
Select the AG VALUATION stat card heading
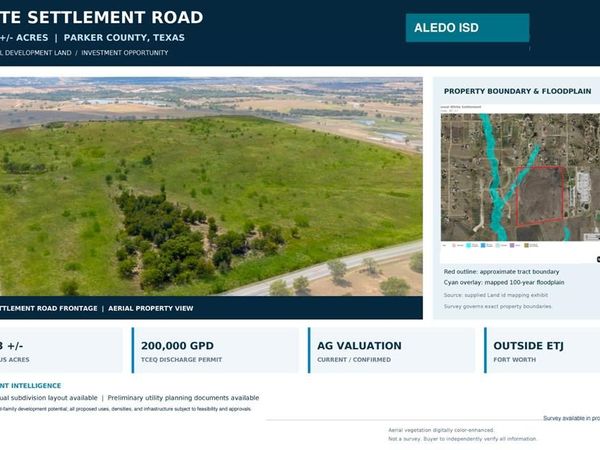point(359,346)
